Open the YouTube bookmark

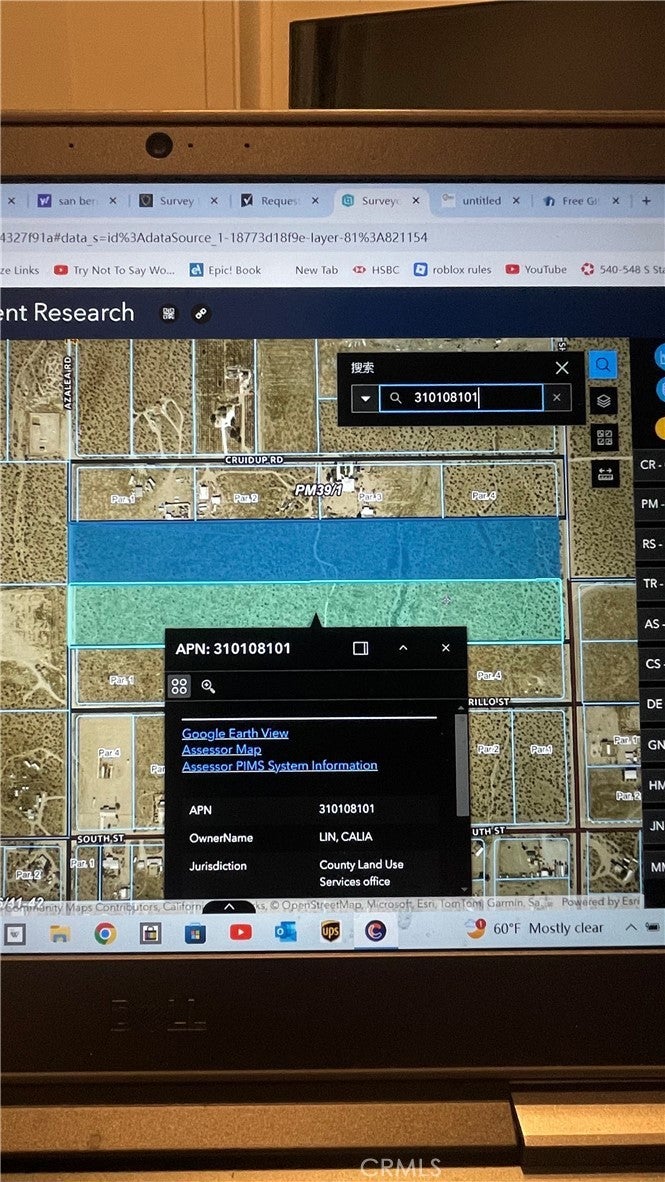click(536, 269)
